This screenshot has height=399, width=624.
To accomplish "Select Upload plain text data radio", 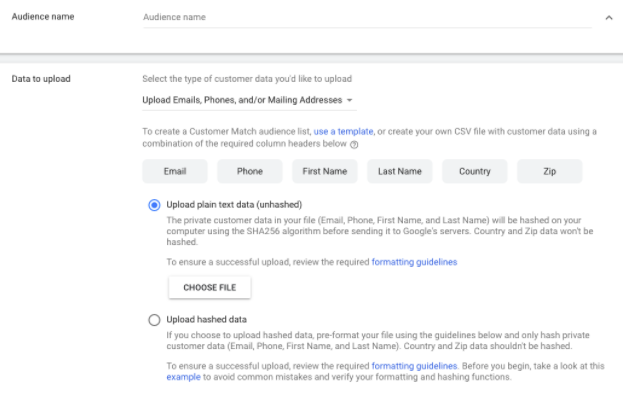I will pos(154,205).
